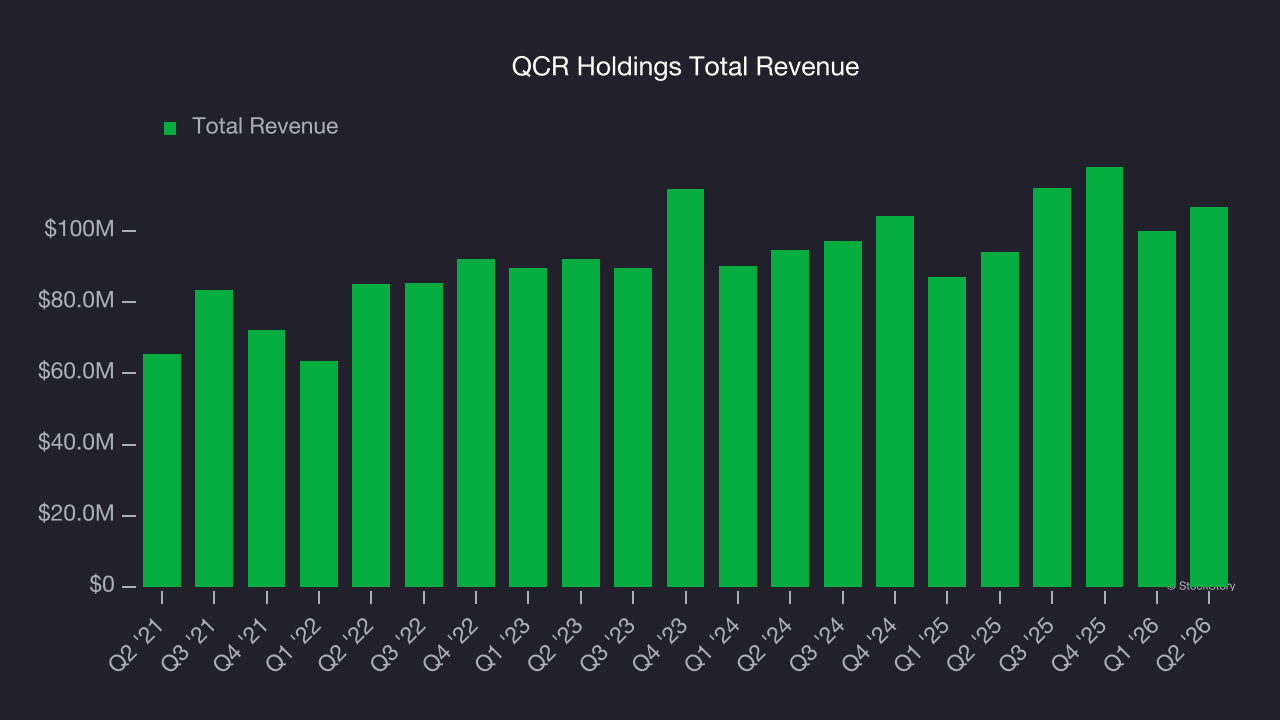Select the $60.0M y-axis label
1280x720 pixels.
[x=76, y=372]
